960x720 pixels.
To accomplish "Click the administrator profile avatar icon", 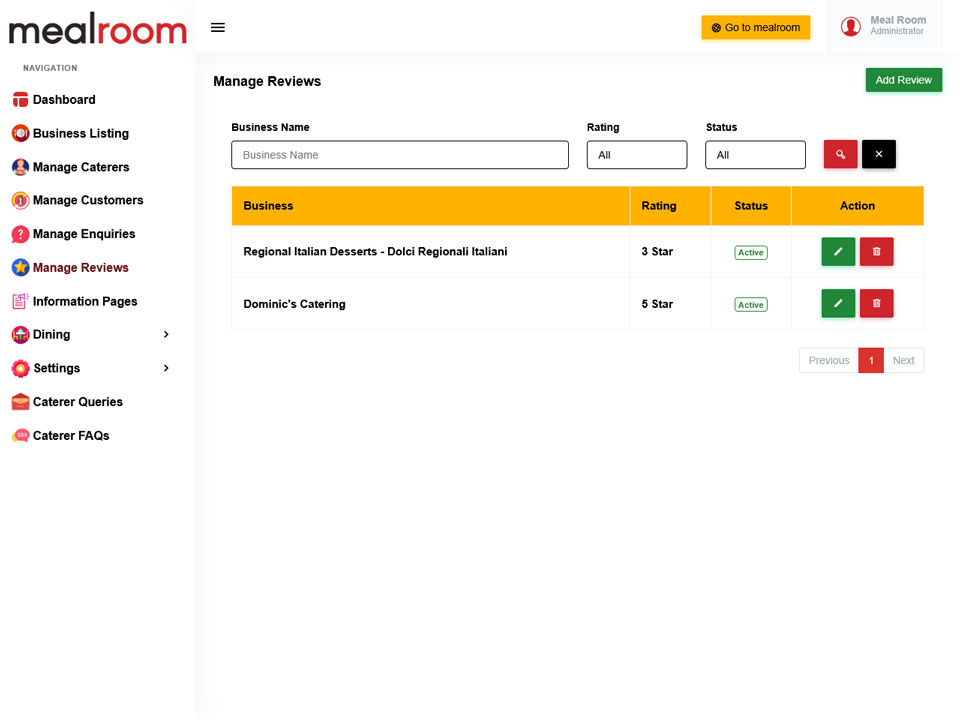I will coord(850,26).
